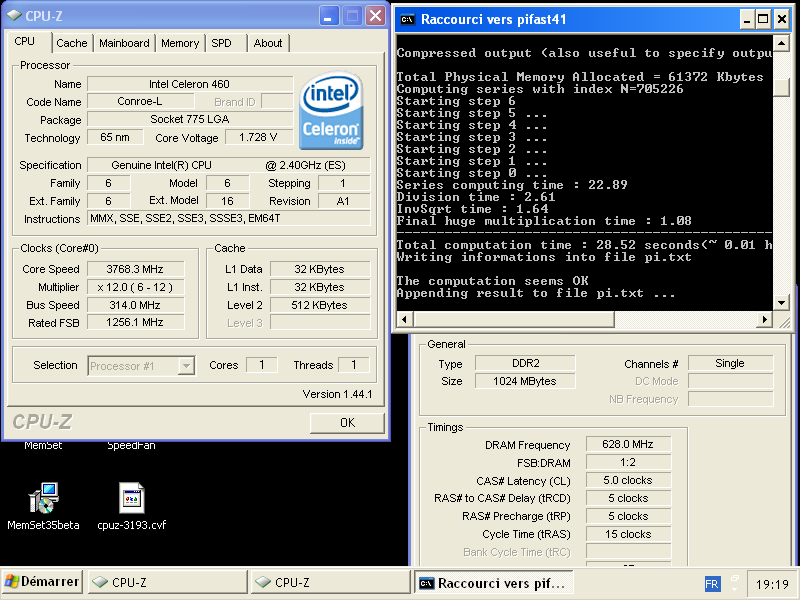Click the FR language indicator in tray
800x600 pixels.
click(712, 584)
